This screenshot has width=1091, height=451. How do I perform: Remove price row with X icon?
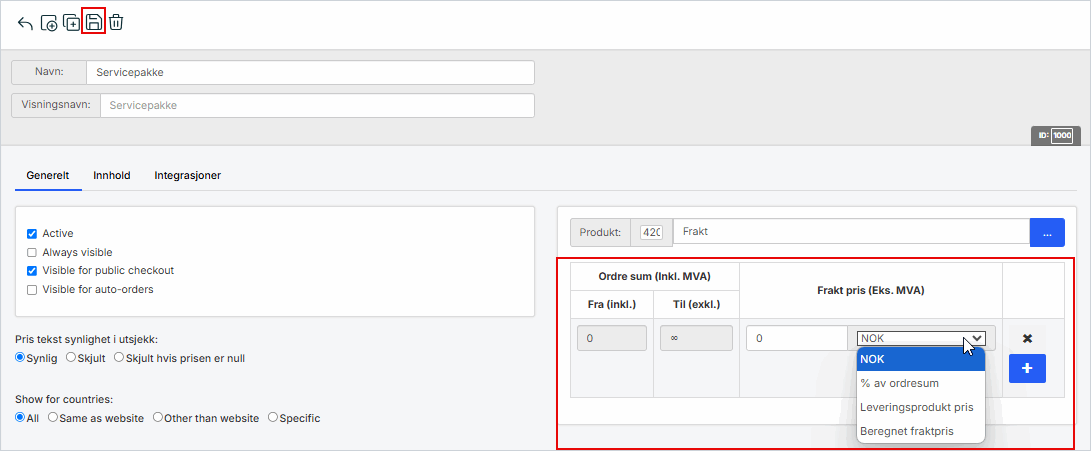pos(1027,339)
